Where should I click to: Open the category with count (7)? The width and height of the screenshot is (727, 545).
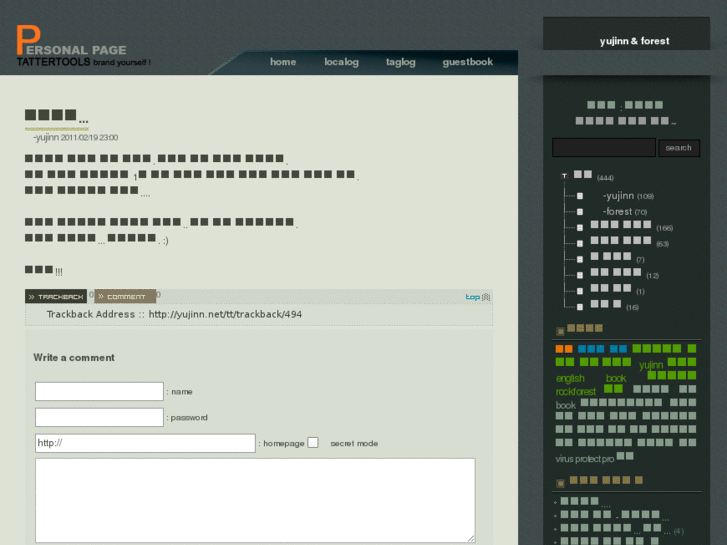click(617, 258)
